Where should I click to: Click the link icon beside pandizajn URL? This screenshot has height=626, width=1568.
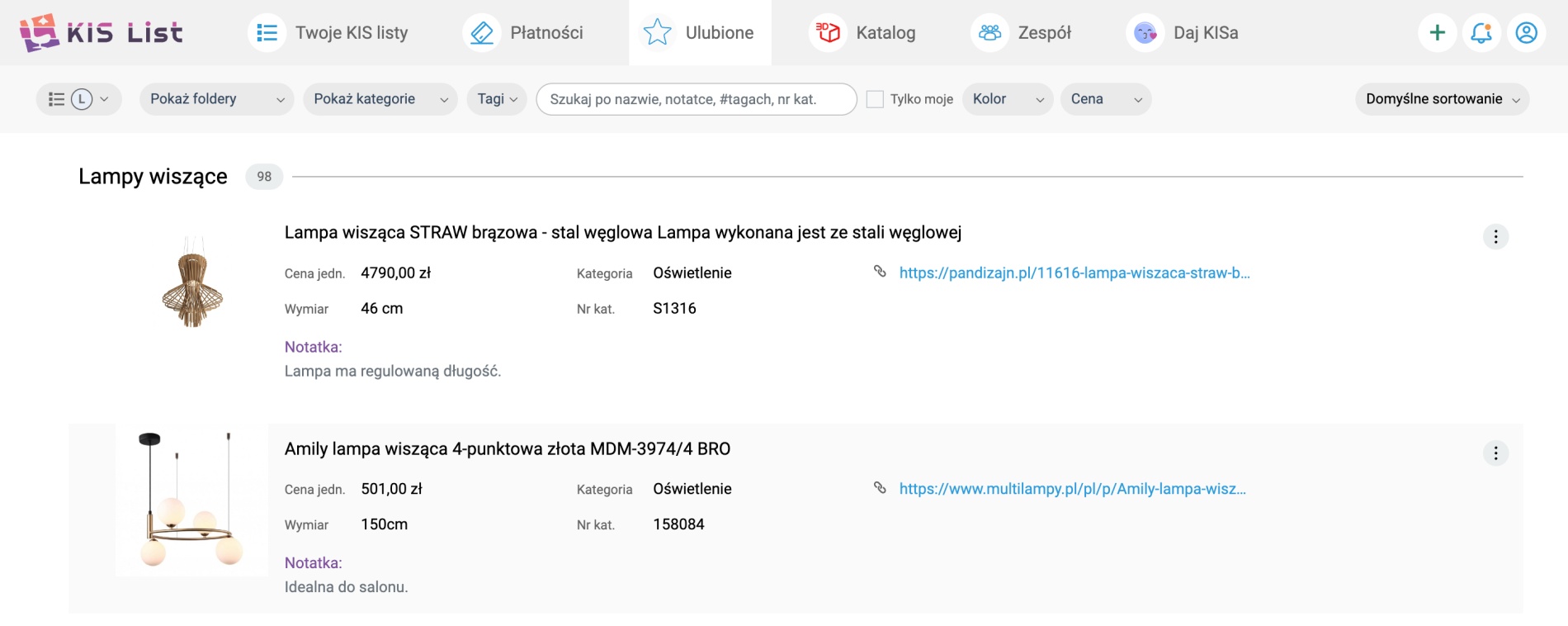pyautogui.click(x=880, y=272)
